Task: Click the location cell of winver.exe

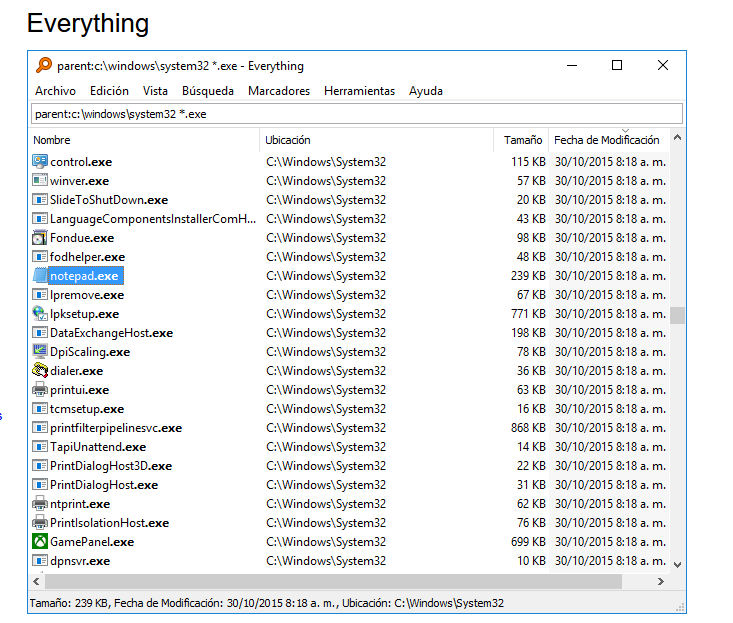Action: click(x=326, y=180)
